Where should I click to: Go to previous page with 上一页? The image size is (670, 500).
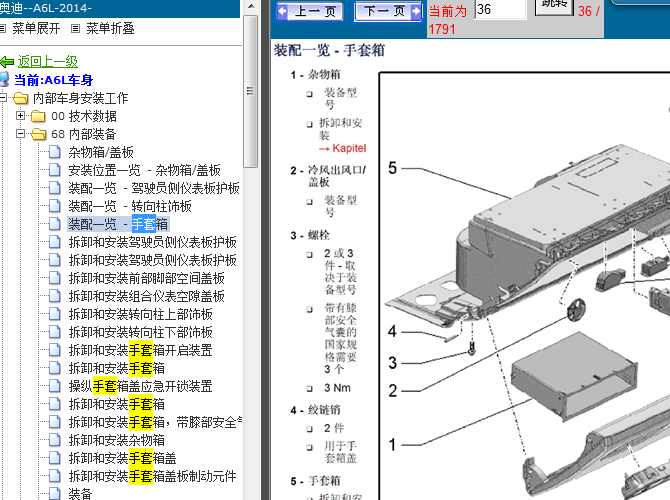[310, 11]
